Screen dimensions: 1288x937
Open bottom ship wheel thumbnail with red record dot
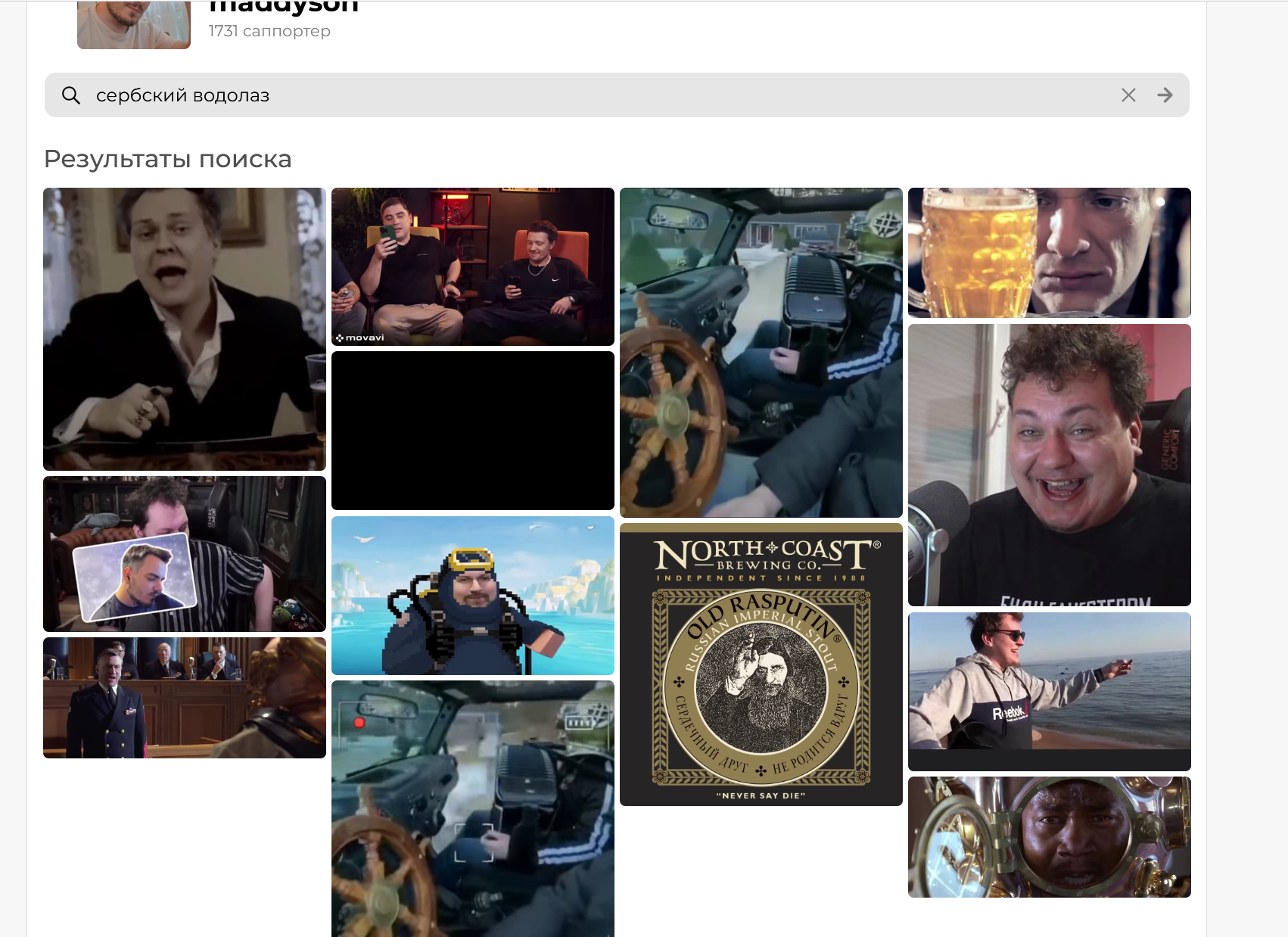(x=473, y=808)
